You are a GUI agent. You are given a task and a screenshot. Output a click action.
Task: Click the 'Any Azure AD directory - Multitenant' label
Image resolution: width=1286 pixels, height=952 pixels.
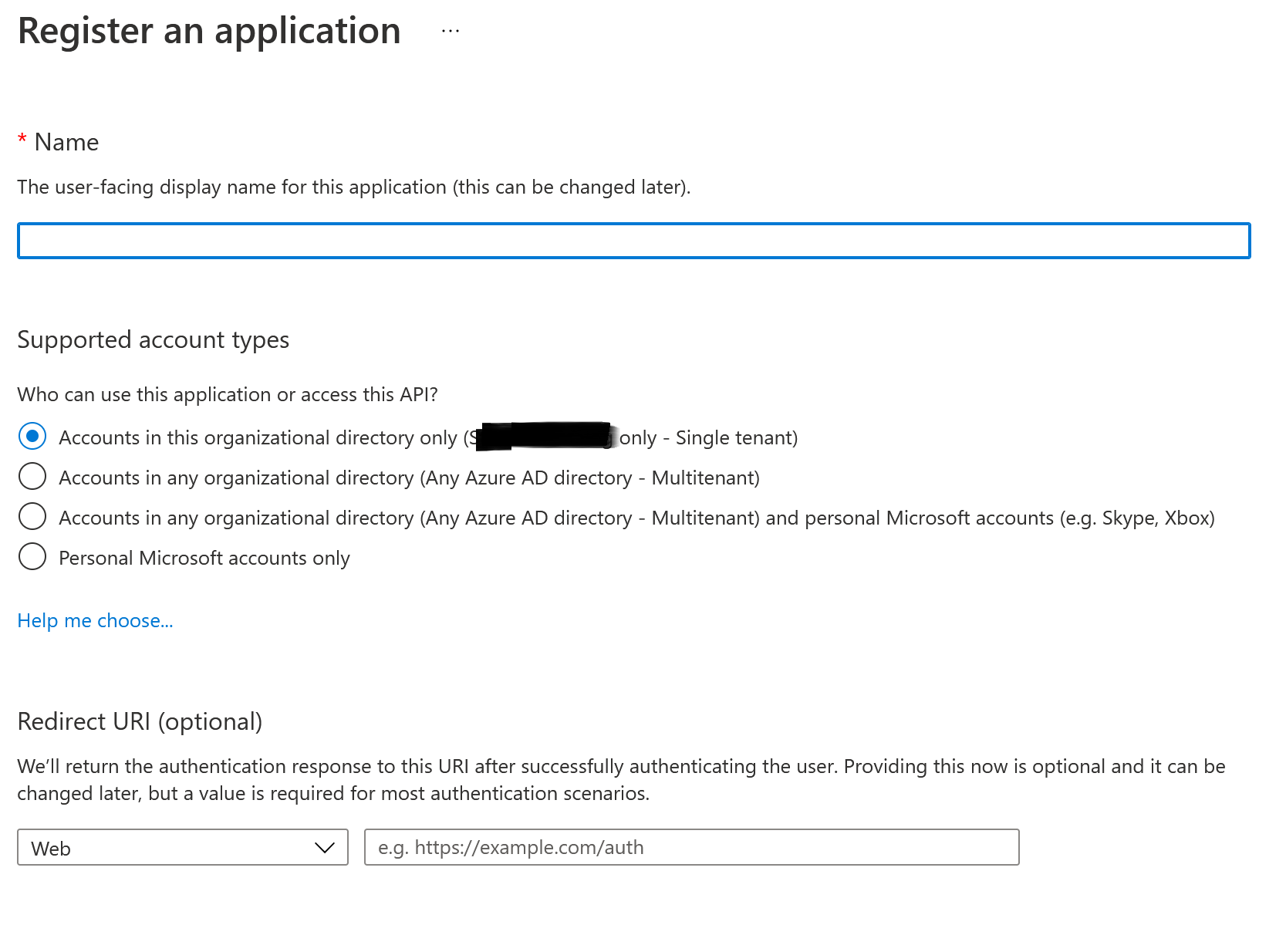tap(409, 478)
